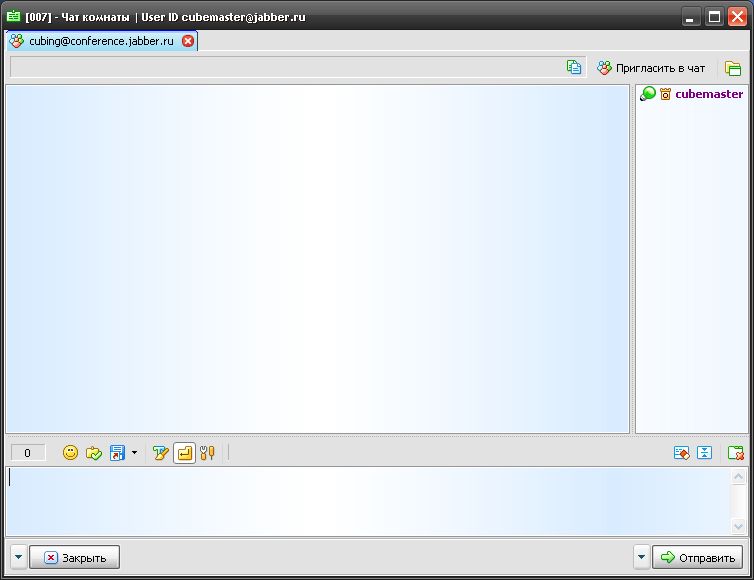
Task: Click Пригласить в чат invite button
Action: coord(651,68)
